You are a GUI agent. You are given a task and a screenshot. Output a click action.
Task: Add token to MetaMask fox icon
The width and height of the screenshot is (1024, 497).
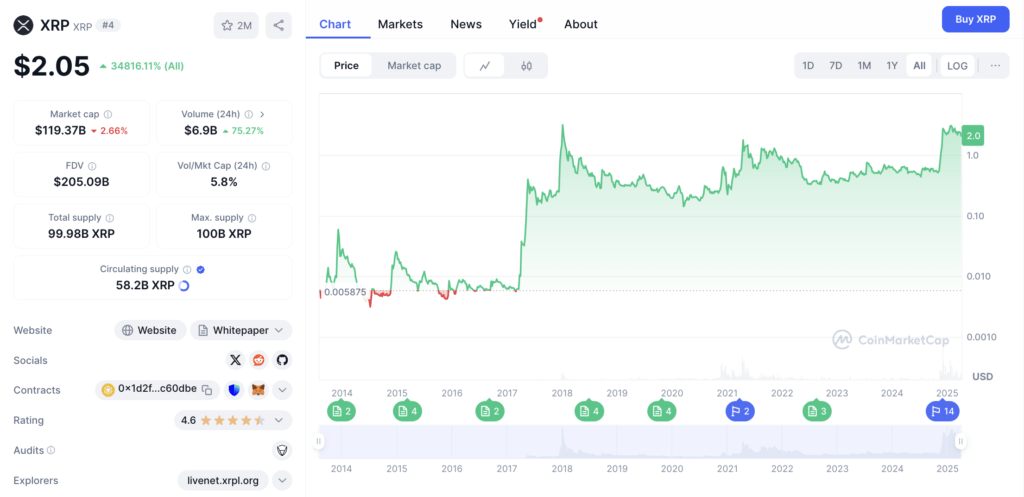[x=259, y=390]
